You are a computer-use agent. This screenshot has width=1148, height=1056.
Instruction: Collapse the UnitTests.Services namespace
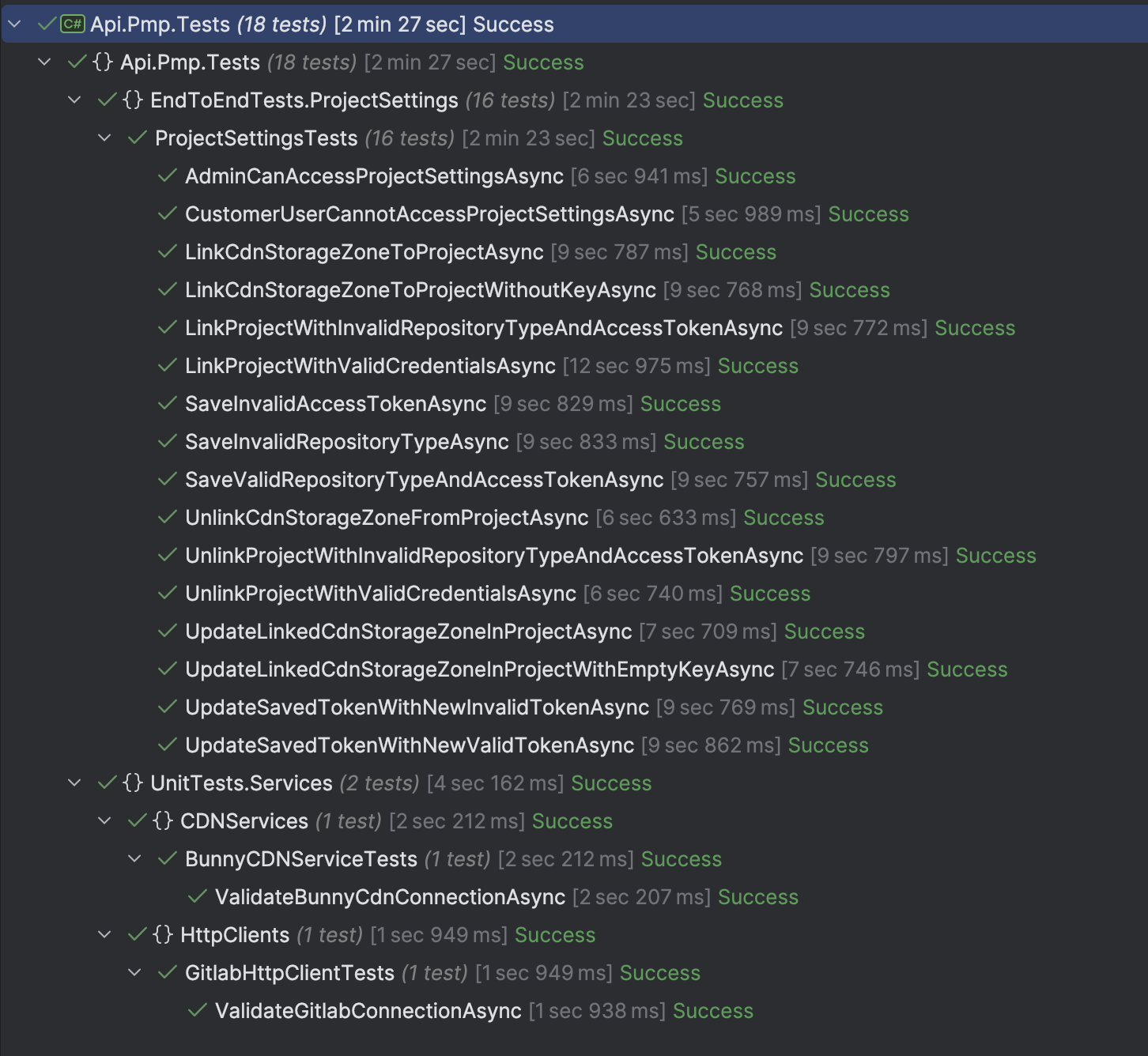pyautogui.click(x=74, y=783)
